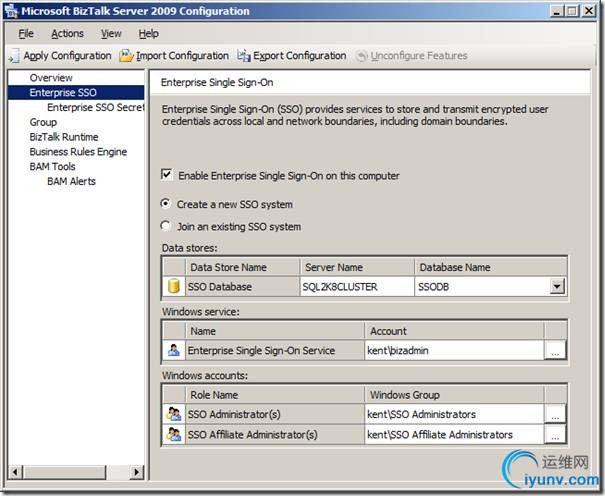This screenshot has width=605, height=496.
Task: Select Enterprise SSO Secret node
Action: point(95,107)
